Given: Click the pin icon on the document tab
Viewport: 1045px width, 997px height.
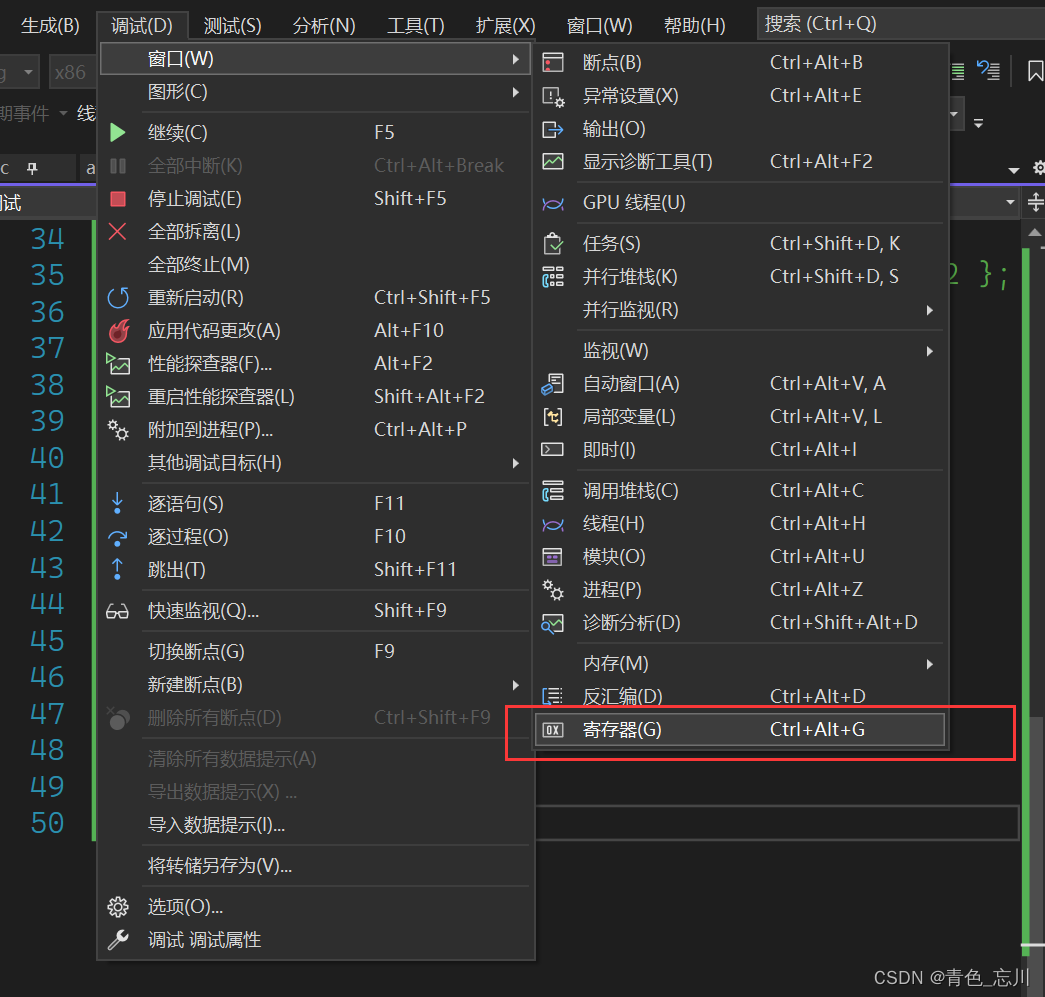Looking at the screenshot, I should pos(32,169).
